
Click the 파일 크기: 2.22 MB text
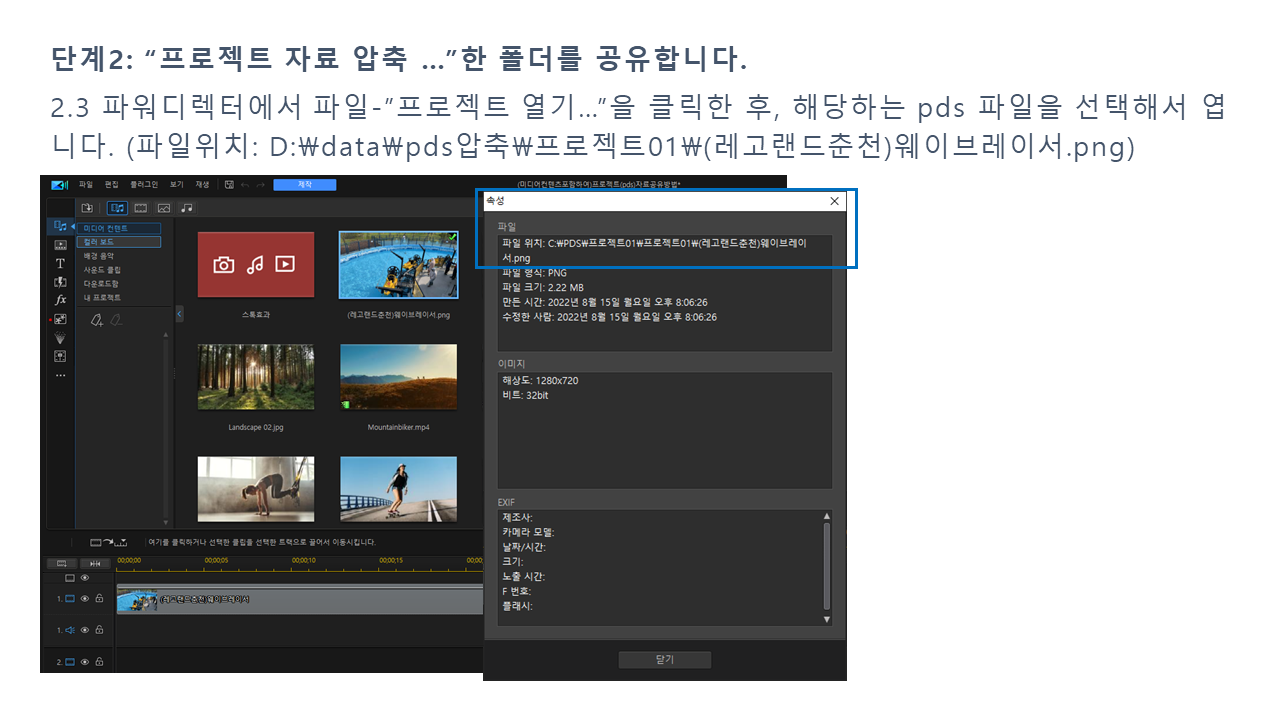pos(542,287)
